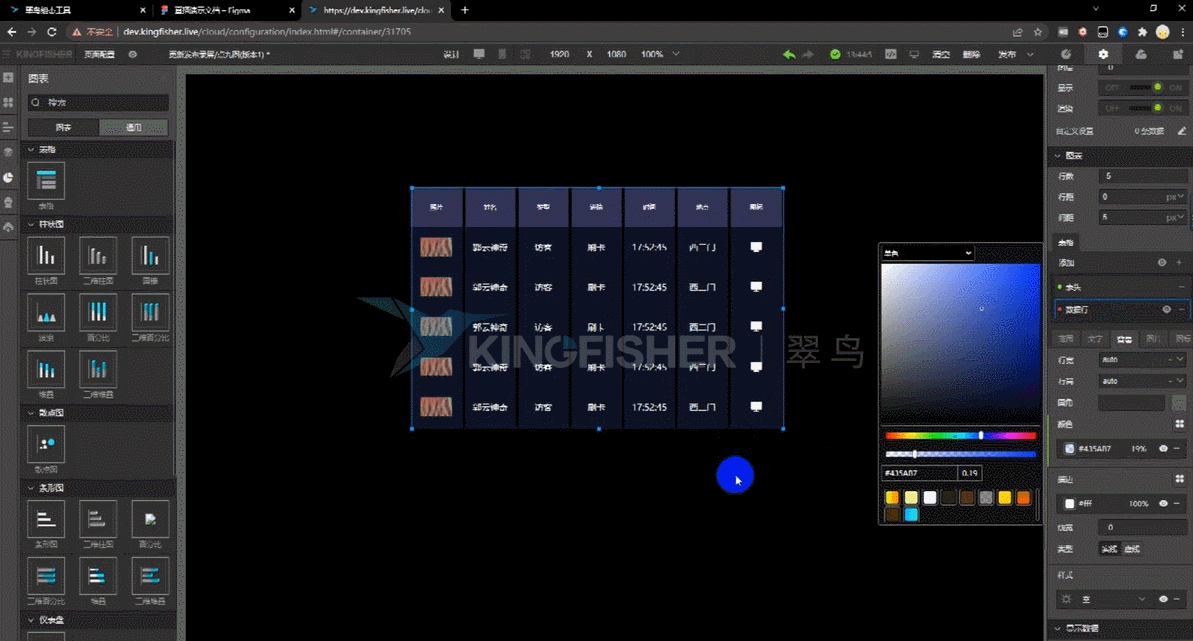The image size is (1193, 641).
Task: Click the address bar URL
Action: point(267,32)
